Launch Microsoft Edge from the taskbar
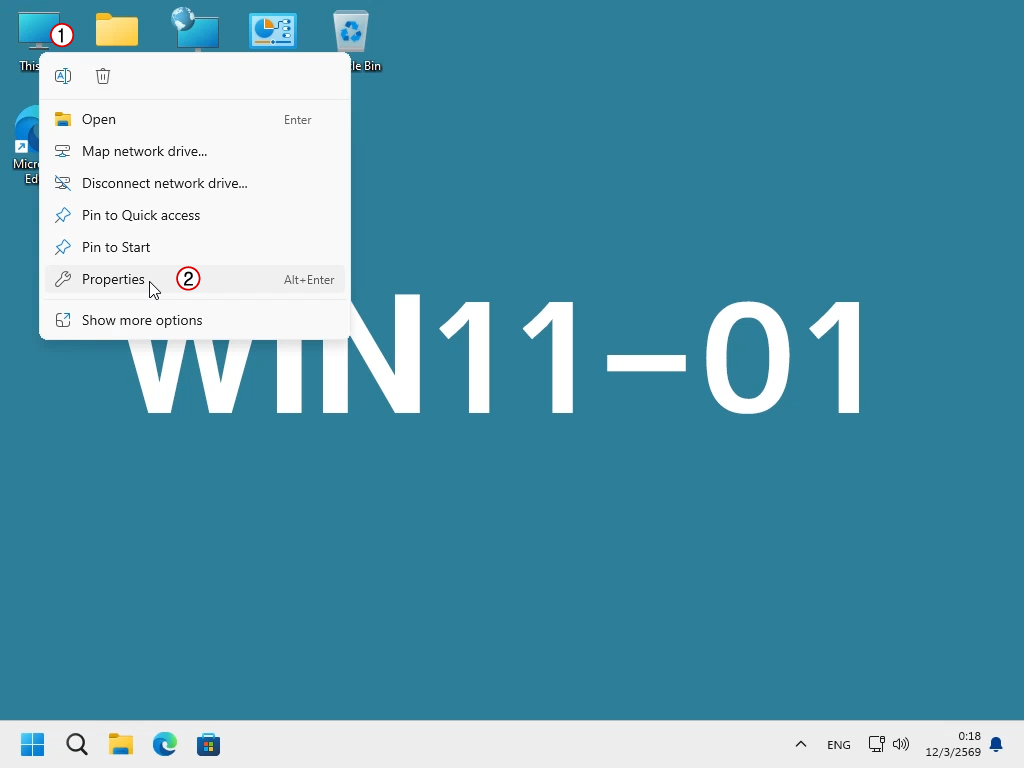This screenshot has width=1024, height=768. point(165,744)
